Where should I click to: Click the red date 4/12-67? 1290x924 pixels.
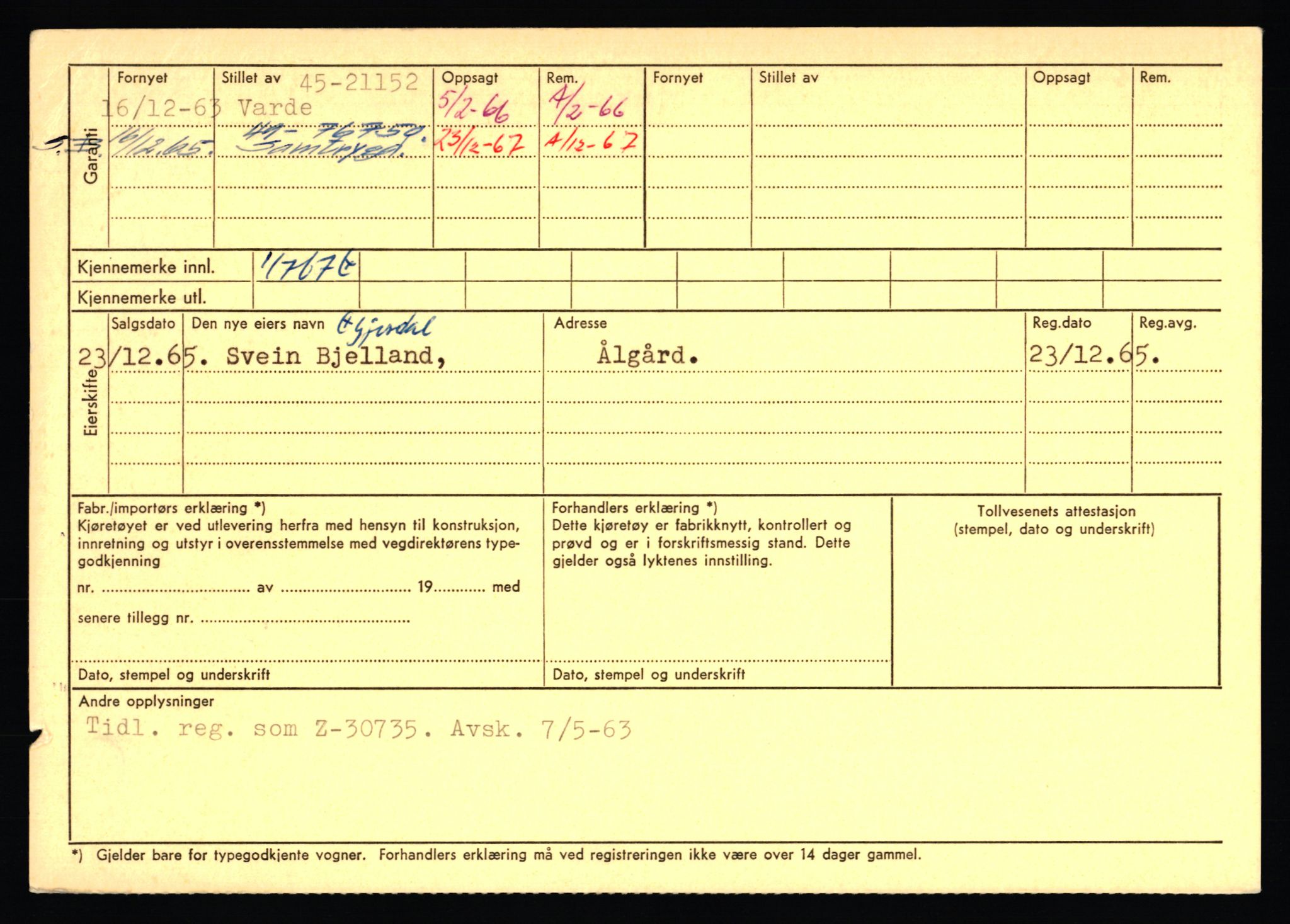tap(592, 143)
